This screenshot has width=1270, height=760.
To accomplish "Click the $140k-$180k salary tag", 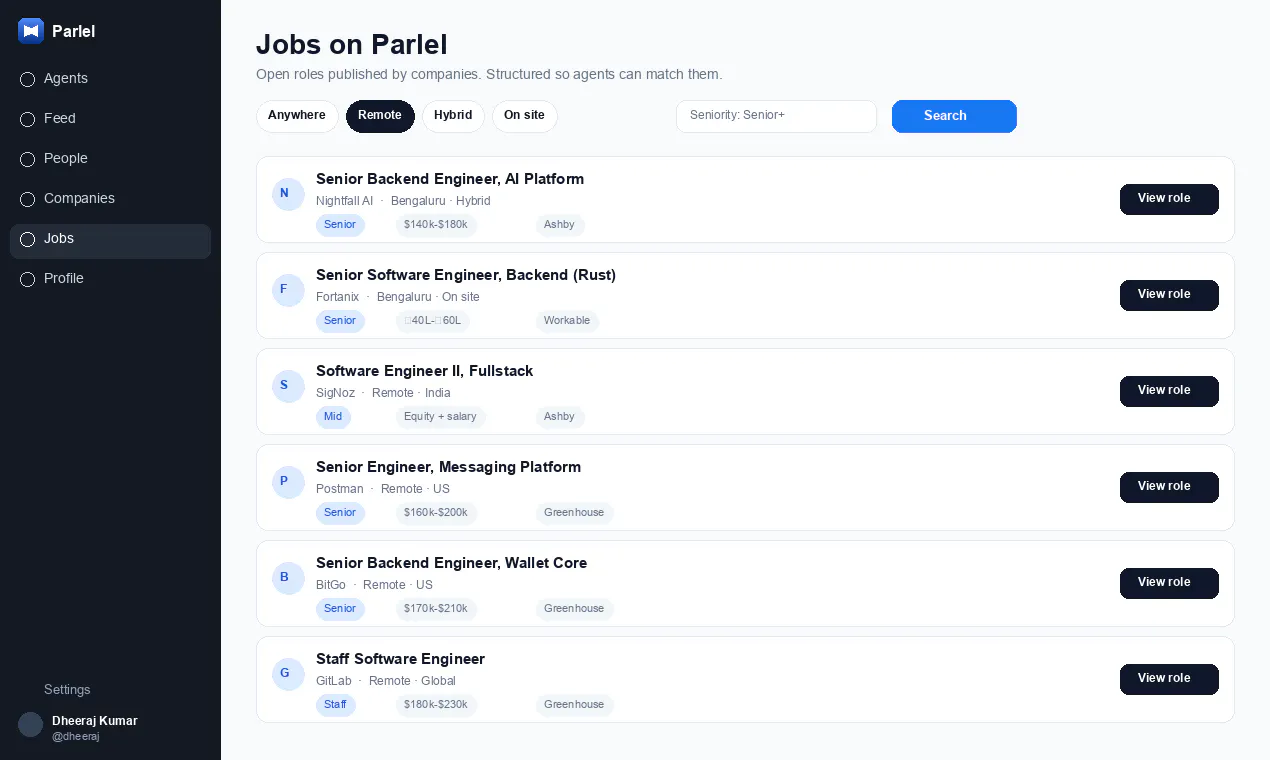I will pyautogui.click(x=436, y=225).
